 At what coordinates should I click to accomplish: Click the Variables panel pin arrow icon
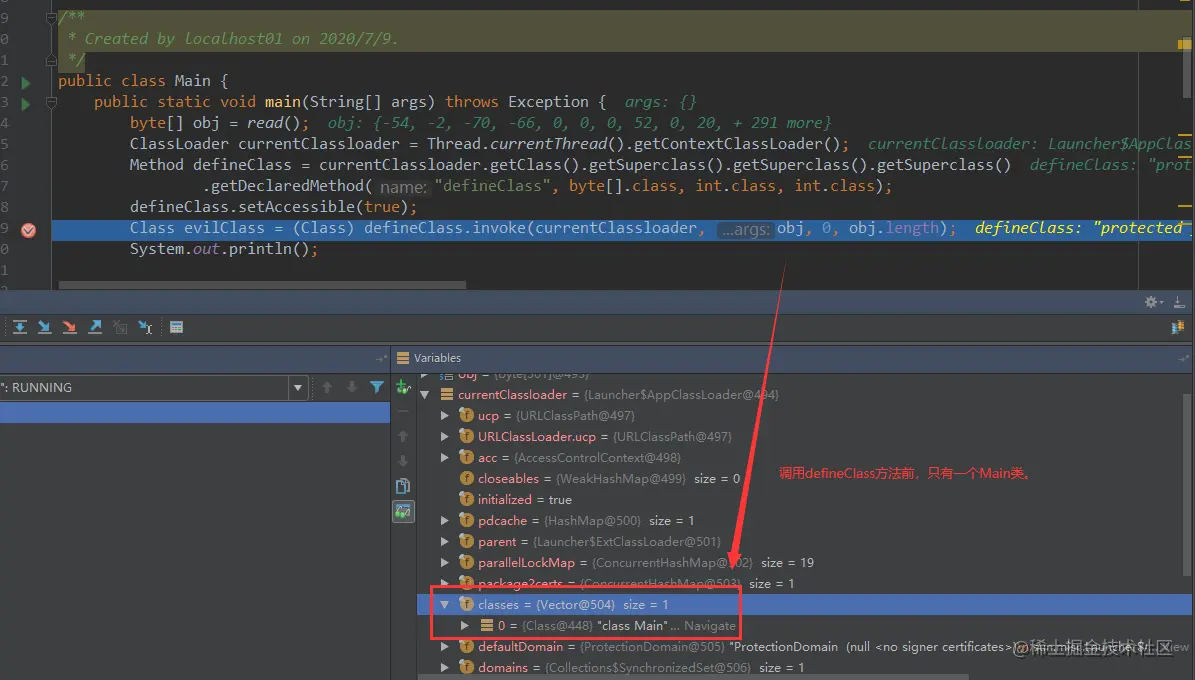[x=1183, y=358]
